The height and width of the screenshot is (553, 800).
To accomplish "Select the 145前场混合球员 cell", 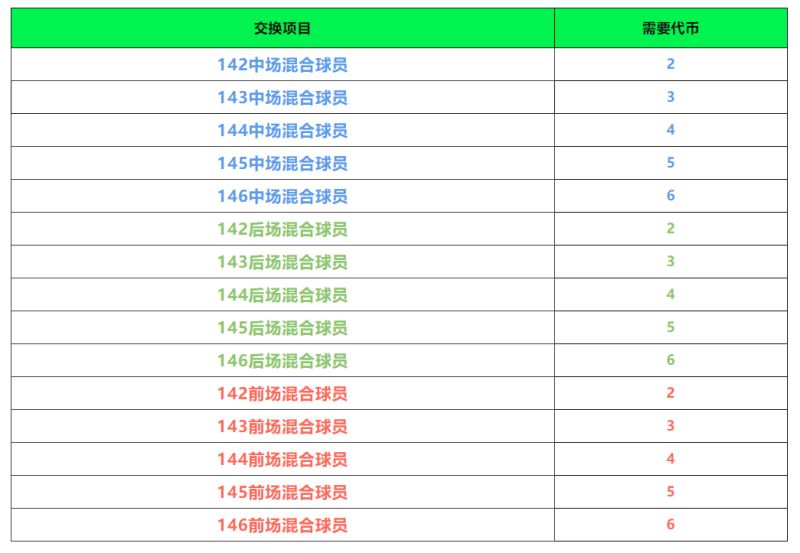I will [283, 492].
